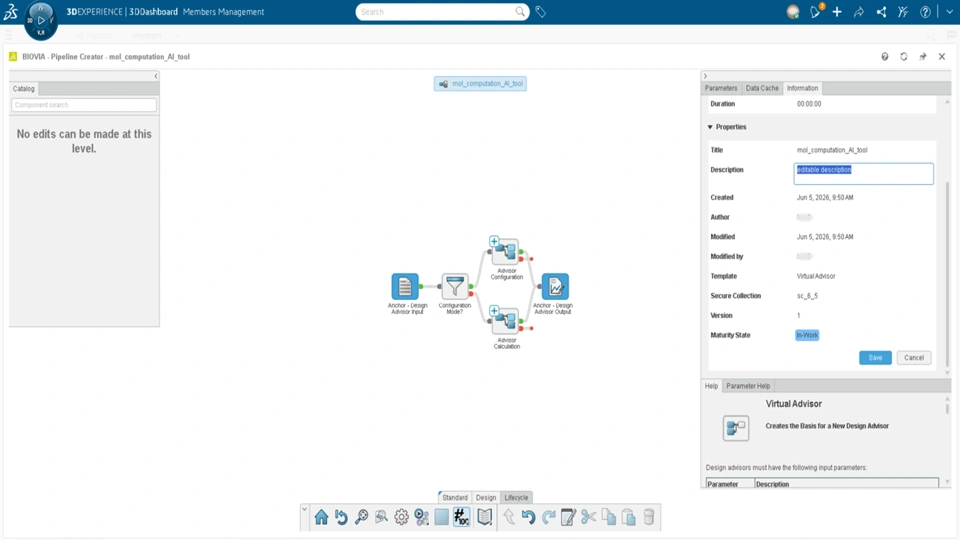Open the Data Cache tab
Screen dimensions: 960x540
762,88
